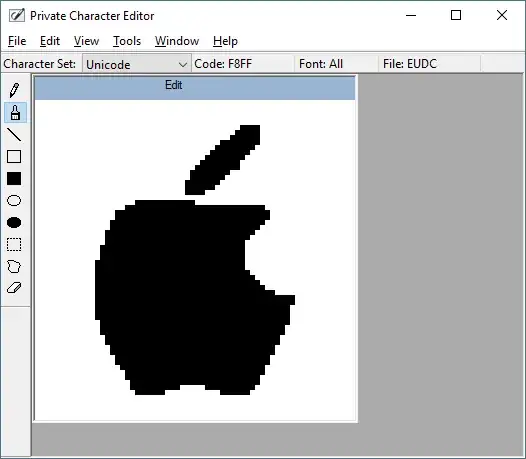Open the Window menu
The width and height of the screenshot is (526, 459).
pos(177,41)
